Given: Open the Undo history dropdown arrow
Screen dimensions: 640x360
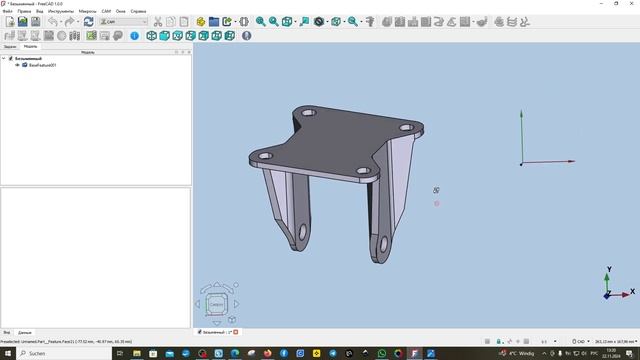Looking at the screenshot, I should (61, 22).
